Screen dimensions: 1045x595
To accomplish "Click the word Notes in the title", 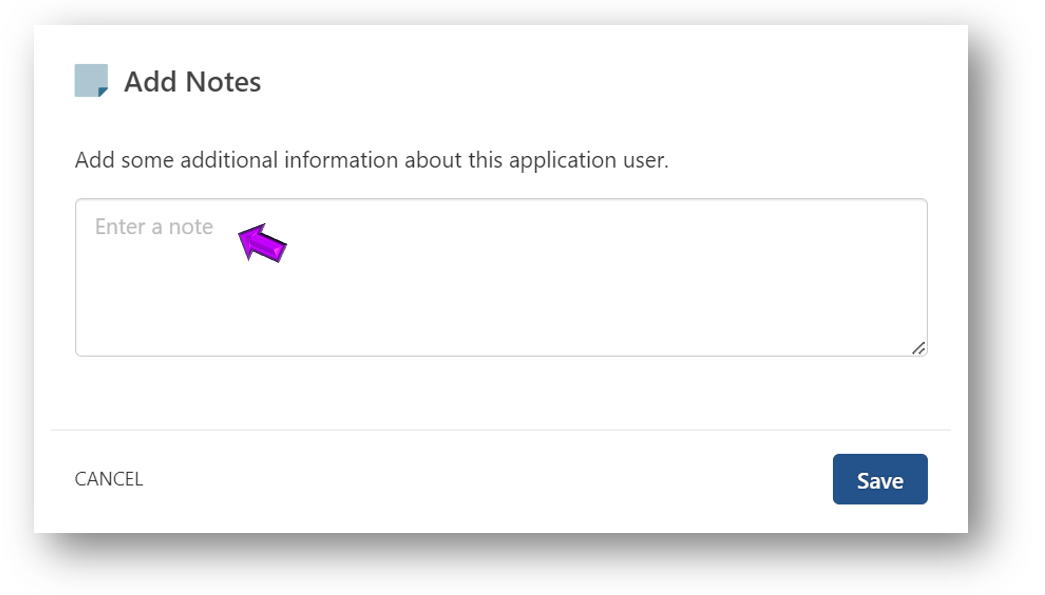I will coord(223,81).
